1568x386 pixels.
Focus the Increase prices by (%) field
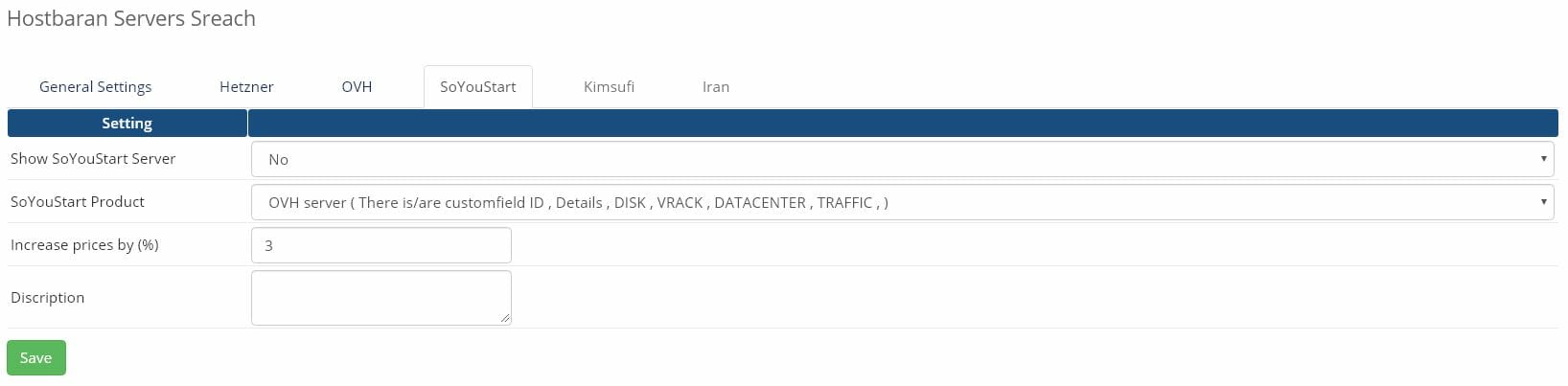(x=381, y=245)
